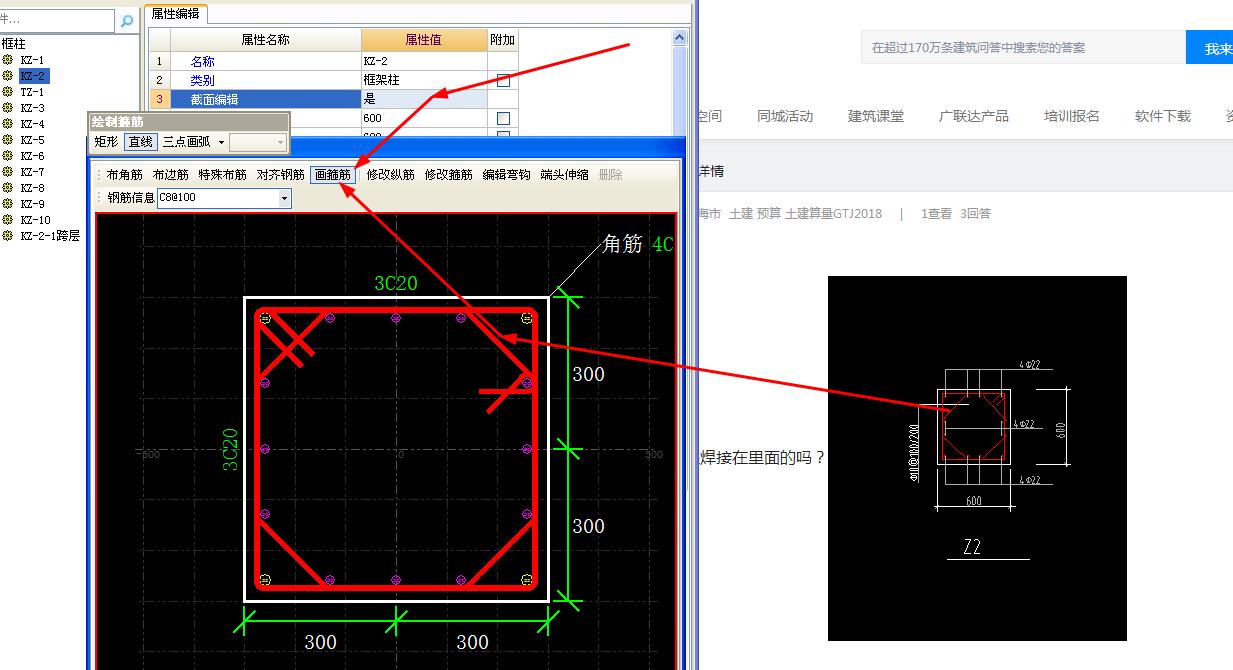
Task: Click the 特殊布筋 toolbar button
Action: pyautogui.click(x=222, y=174)
